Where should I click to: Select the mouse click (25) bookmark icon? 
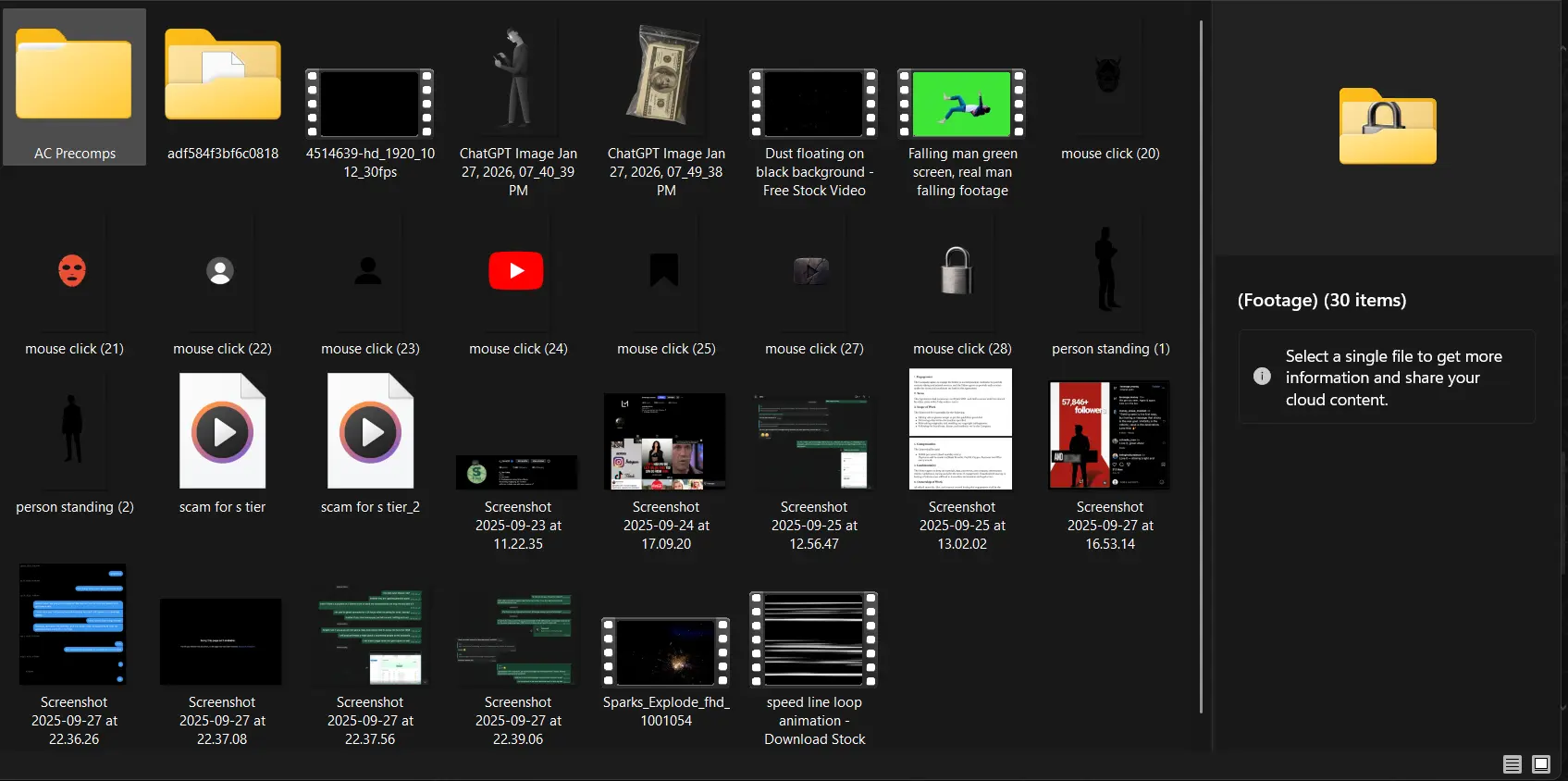664,270
